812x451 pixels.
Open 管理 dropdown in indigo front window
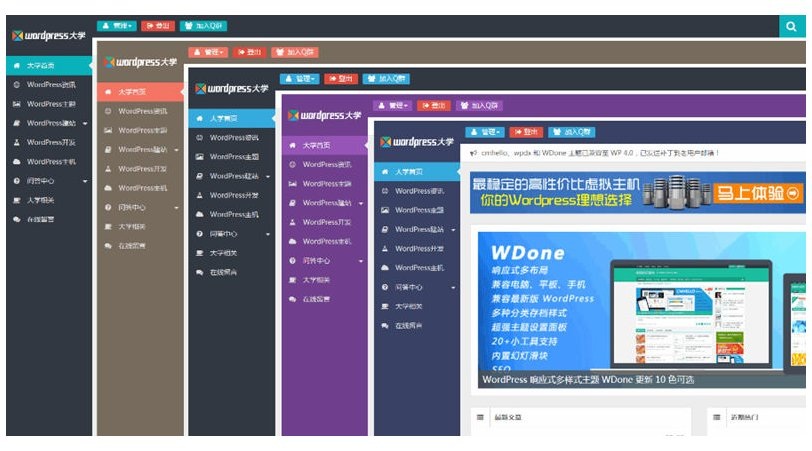pos(485,133)
